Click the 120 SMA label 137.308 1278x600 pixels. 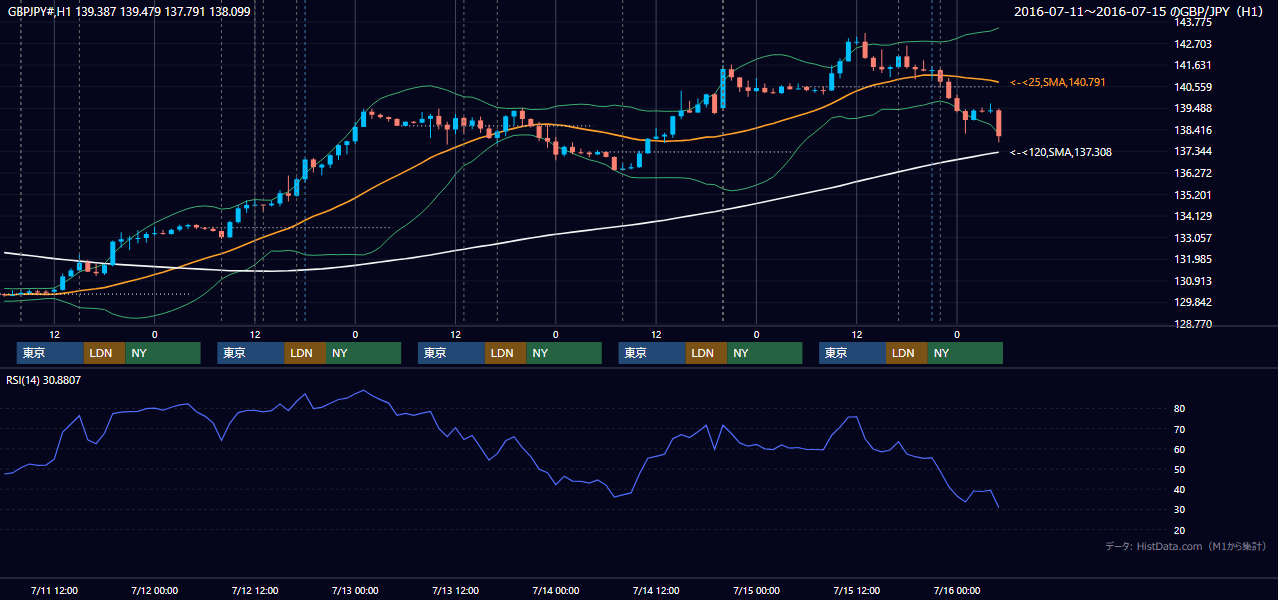point(1061,152)
